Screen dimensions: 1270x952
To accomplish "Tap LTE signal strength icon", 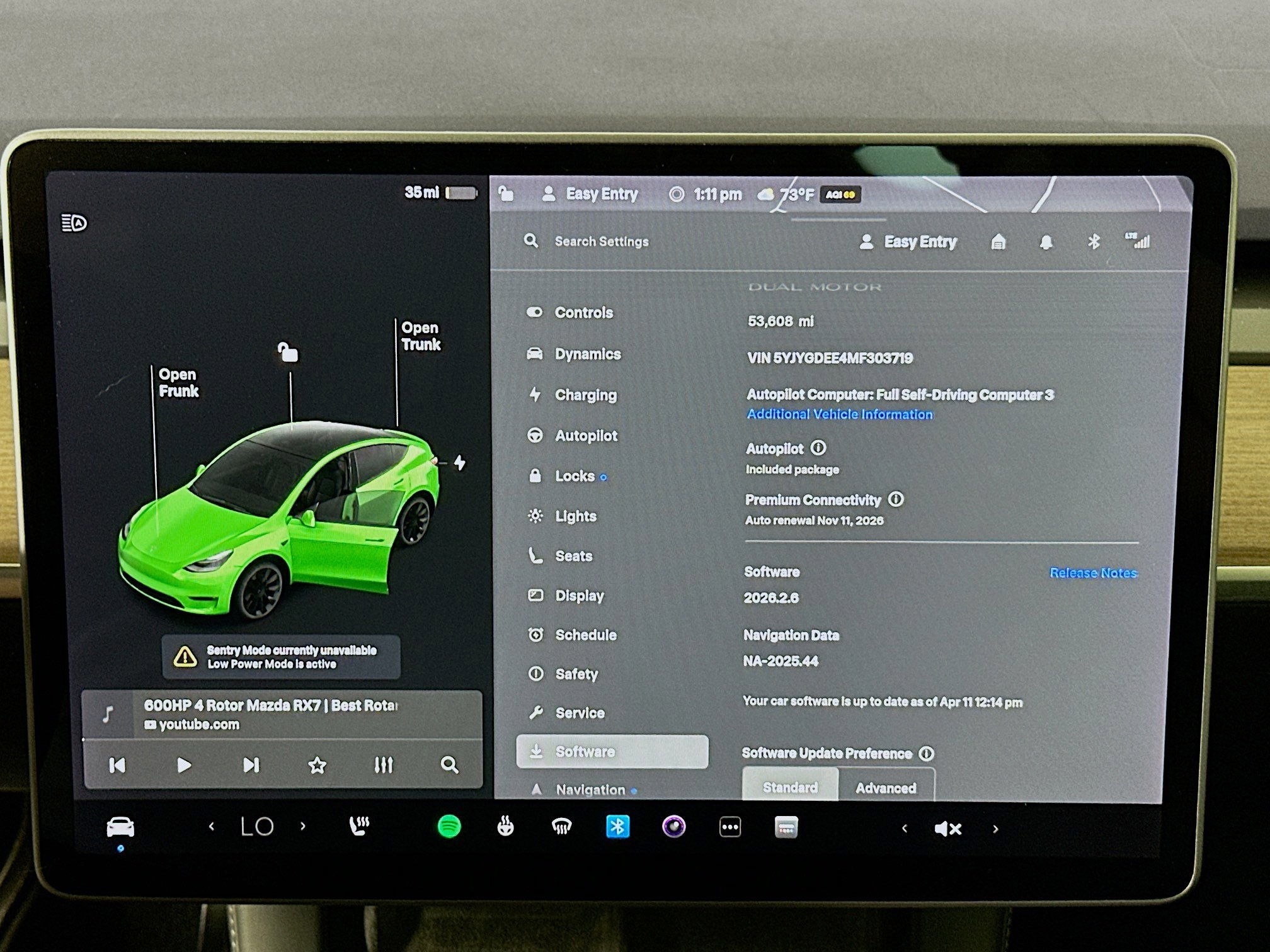I will point(1138,241).
